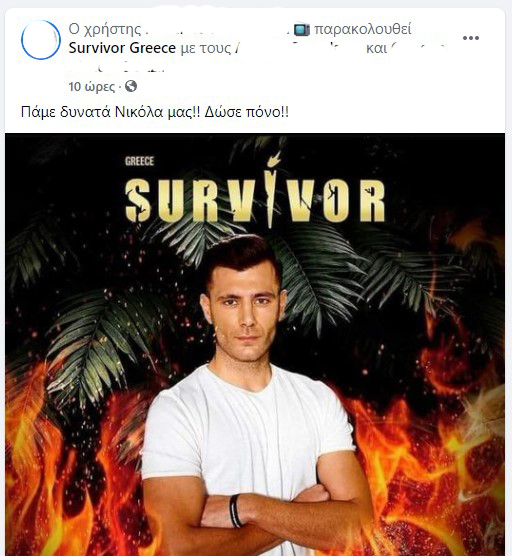Open the Survivor Greece page link
512x556 pixels.
coord(122,48)
